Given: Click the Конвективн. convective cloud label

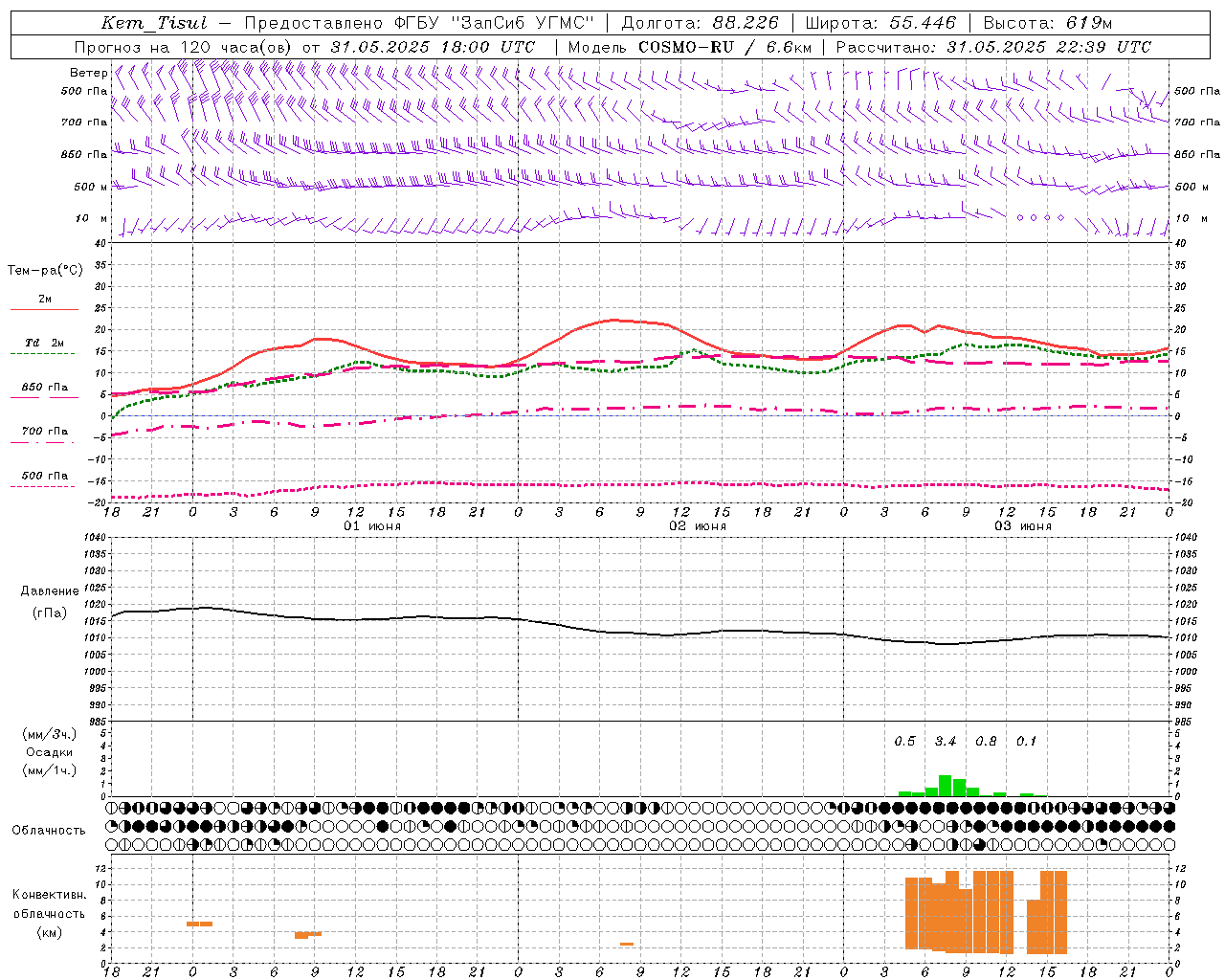Looking at the screenshot, I should (x=49, y=895).
